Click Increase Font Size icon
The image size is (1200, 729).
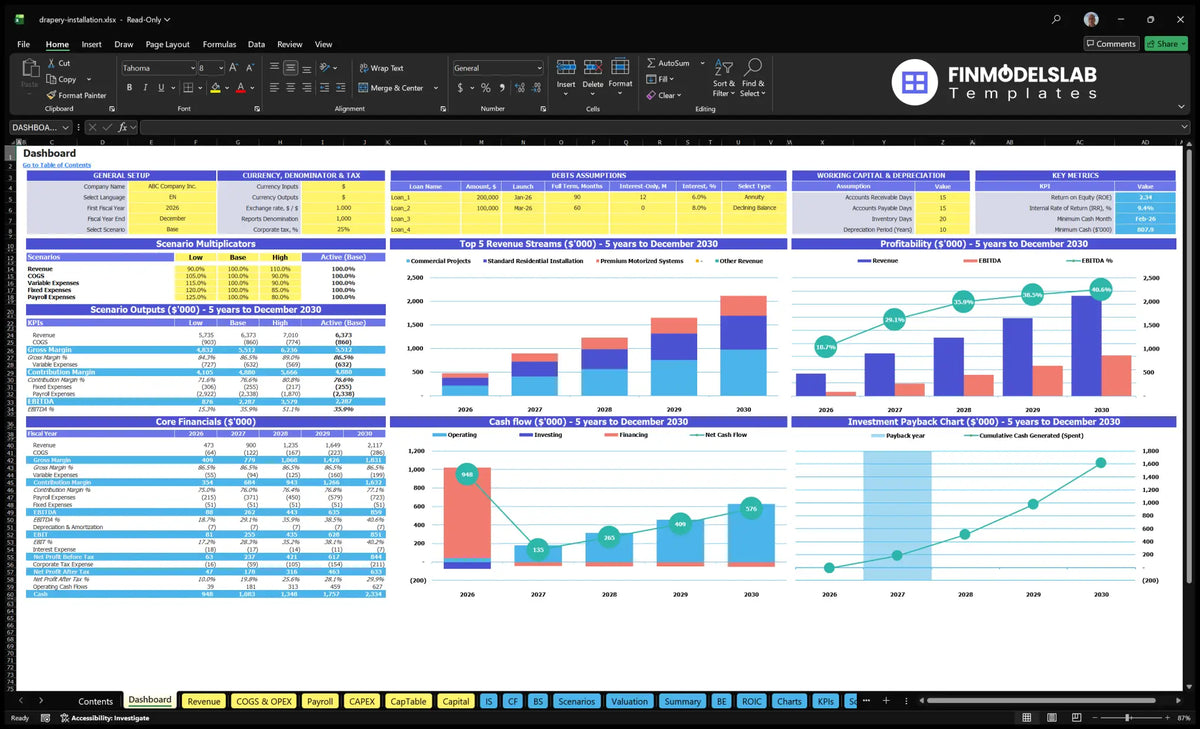(x=235, y=68)
